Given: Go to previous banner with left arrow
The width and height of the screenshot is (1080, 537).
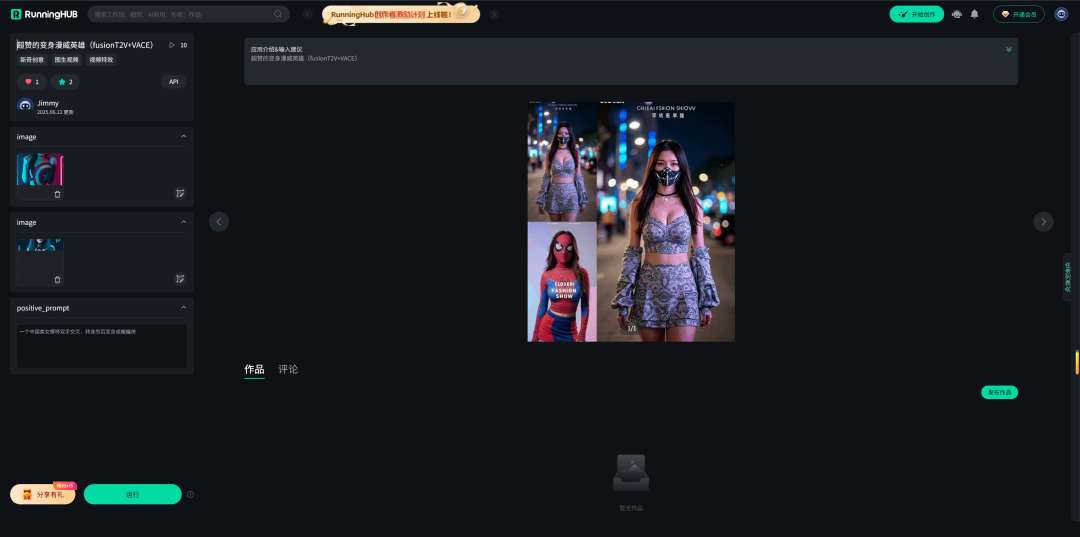Looking at the screenshot, I should pos(308,14).
